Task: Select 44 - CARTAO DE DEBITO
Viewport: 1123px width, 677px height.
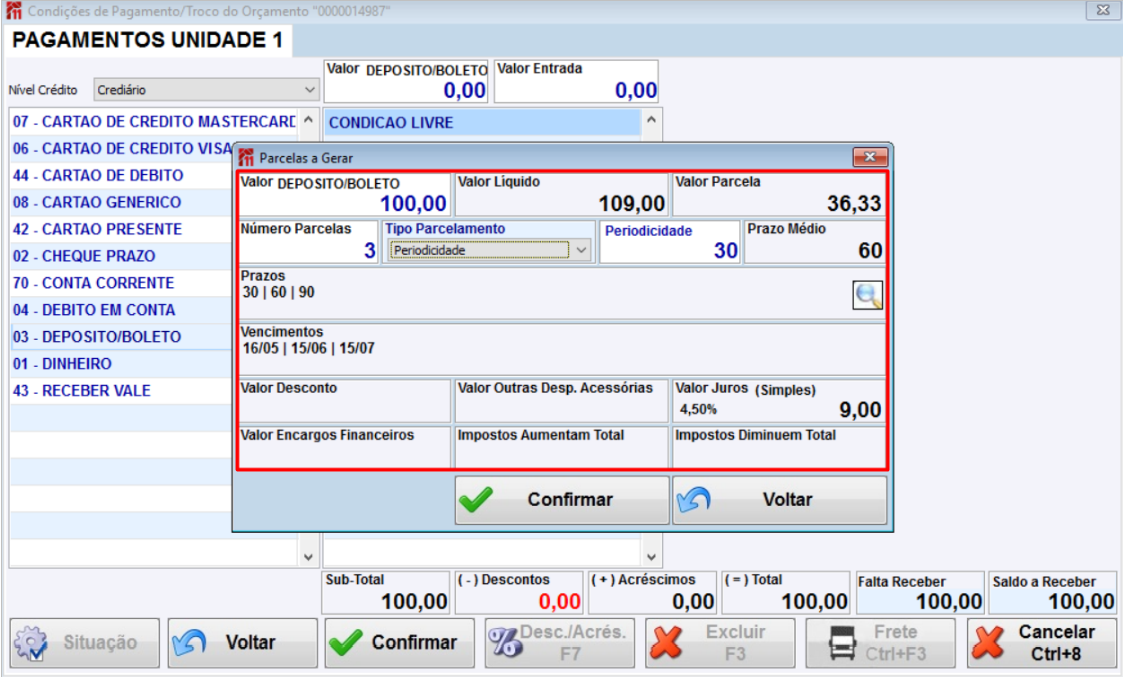Action: 122,176
